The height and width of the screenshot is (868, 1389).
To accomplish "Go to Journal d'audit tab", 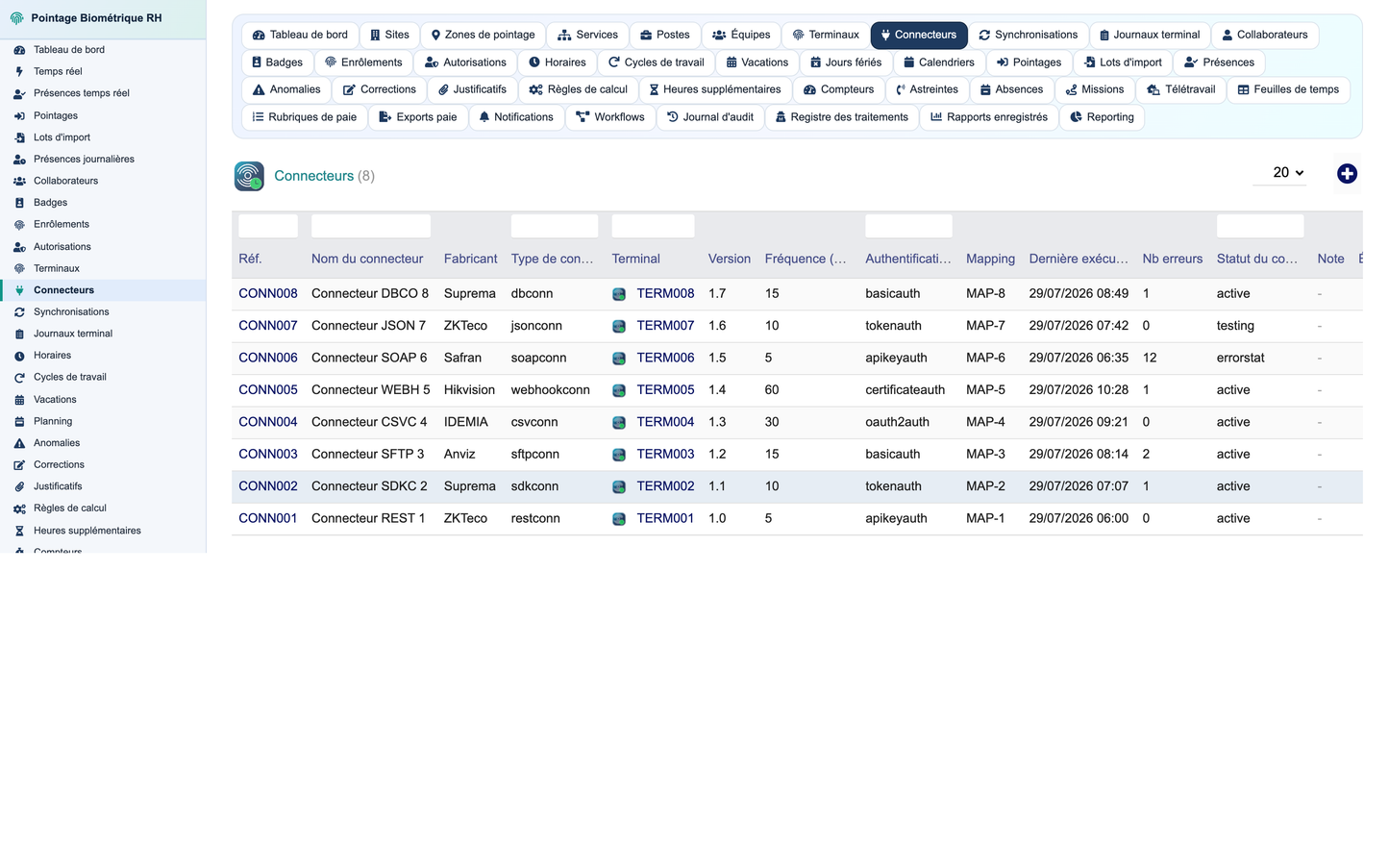I will 710,117.
